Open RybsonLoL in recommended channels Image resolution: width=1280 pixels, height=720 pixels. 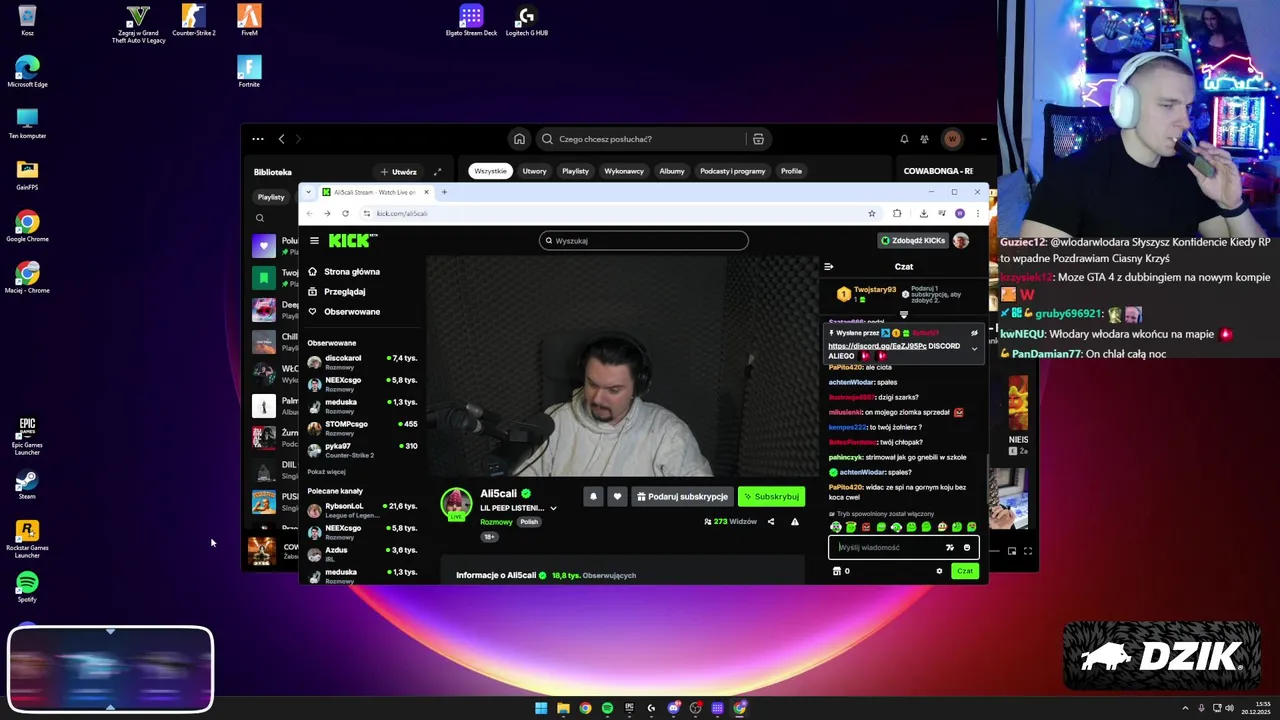[x=362, y=510]
